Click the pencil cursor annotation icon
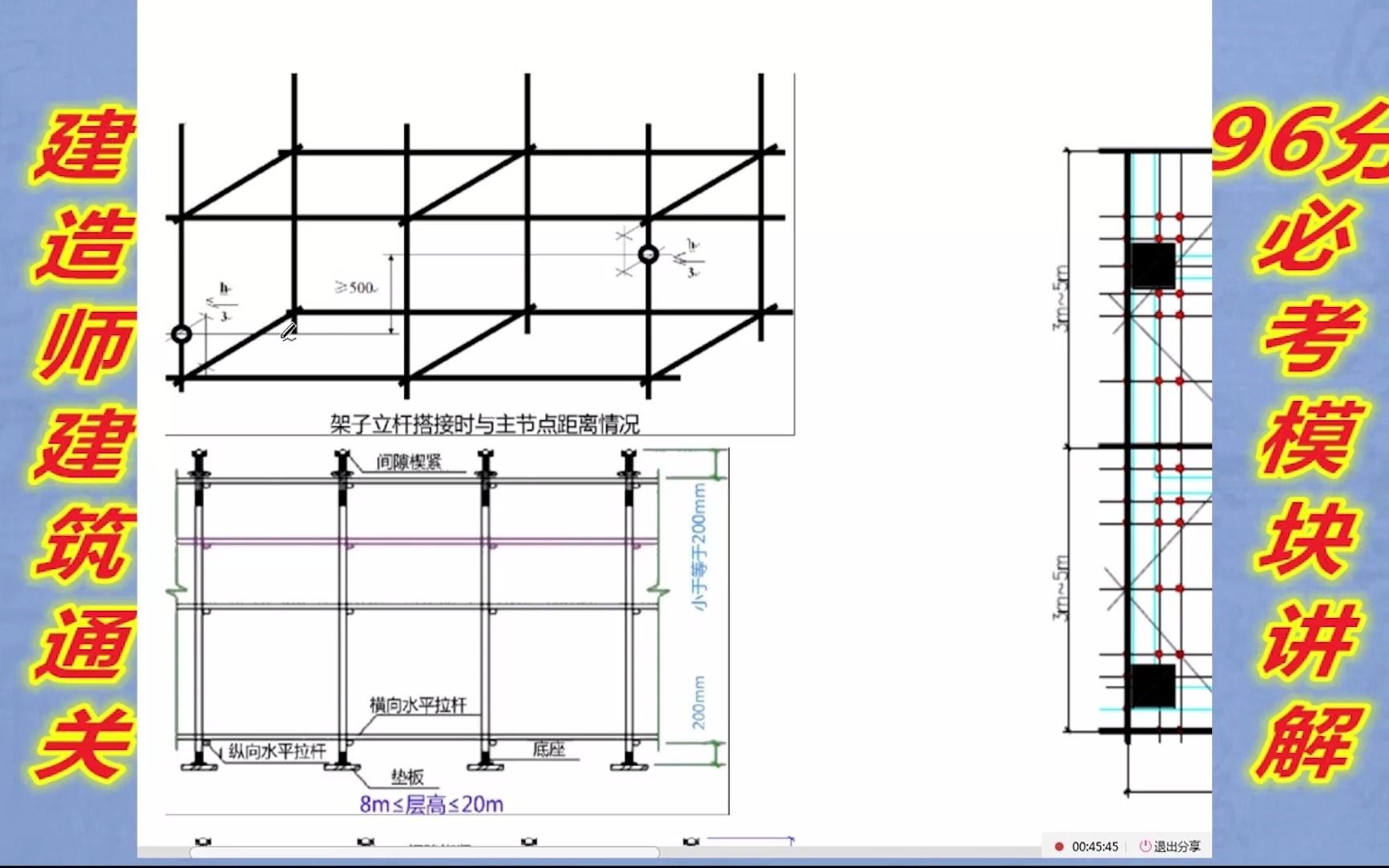Viewport: 1389px width, 868px height. (x=289, y=330)
